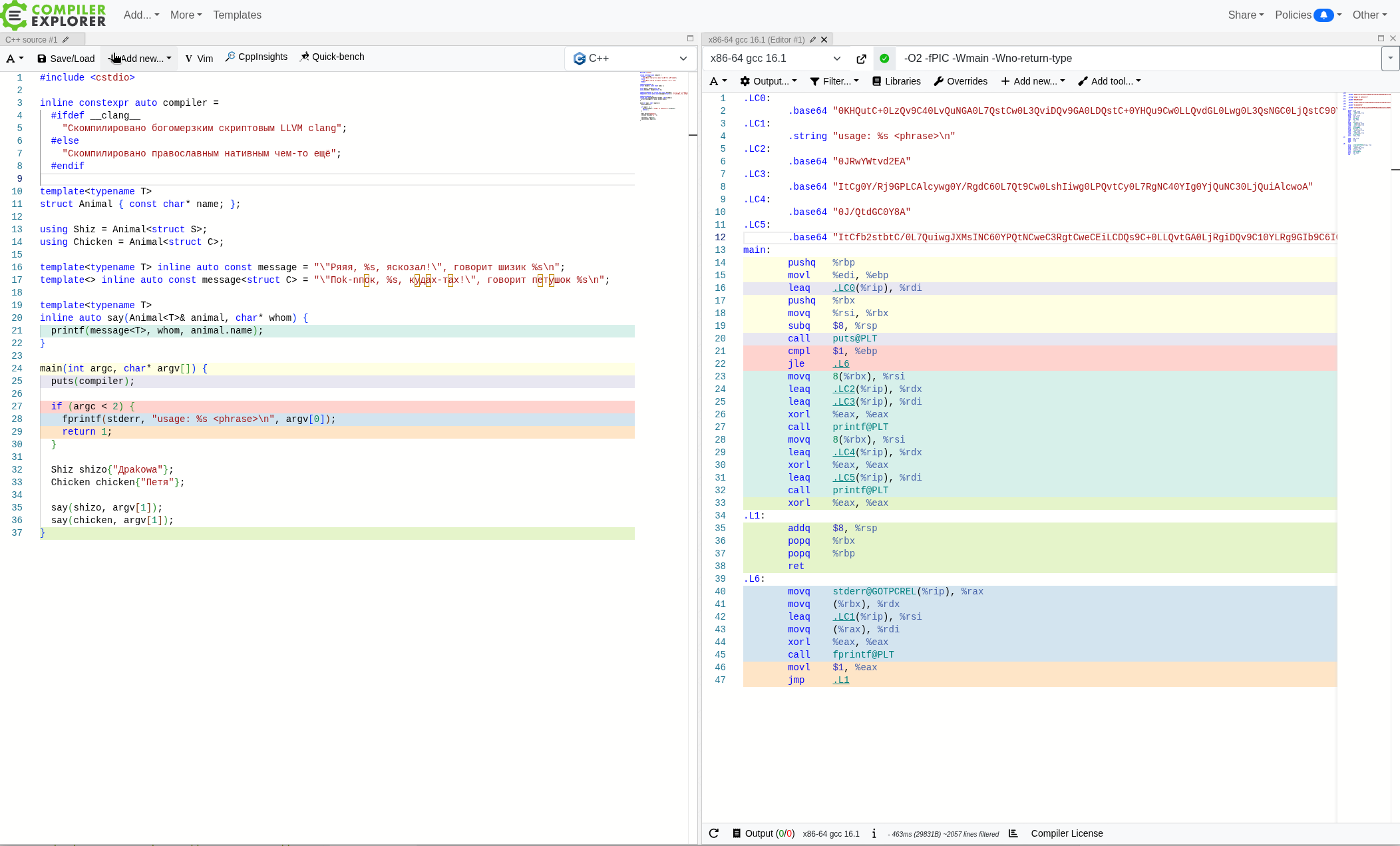Viewport: 1400px width, 846px height.
Task: Click source line 25 puts(compiler);
Action: [x=337, y=381]
